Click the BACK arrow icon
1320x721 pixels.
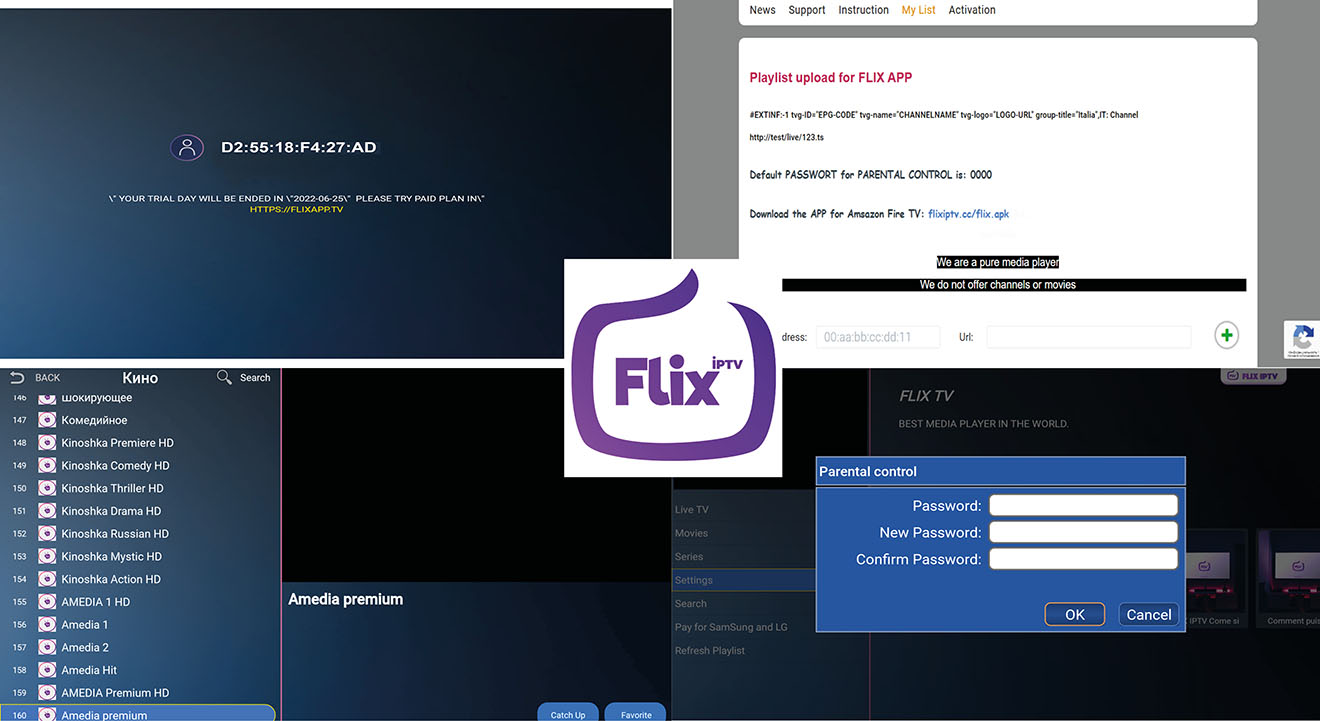tap(17, 377)
